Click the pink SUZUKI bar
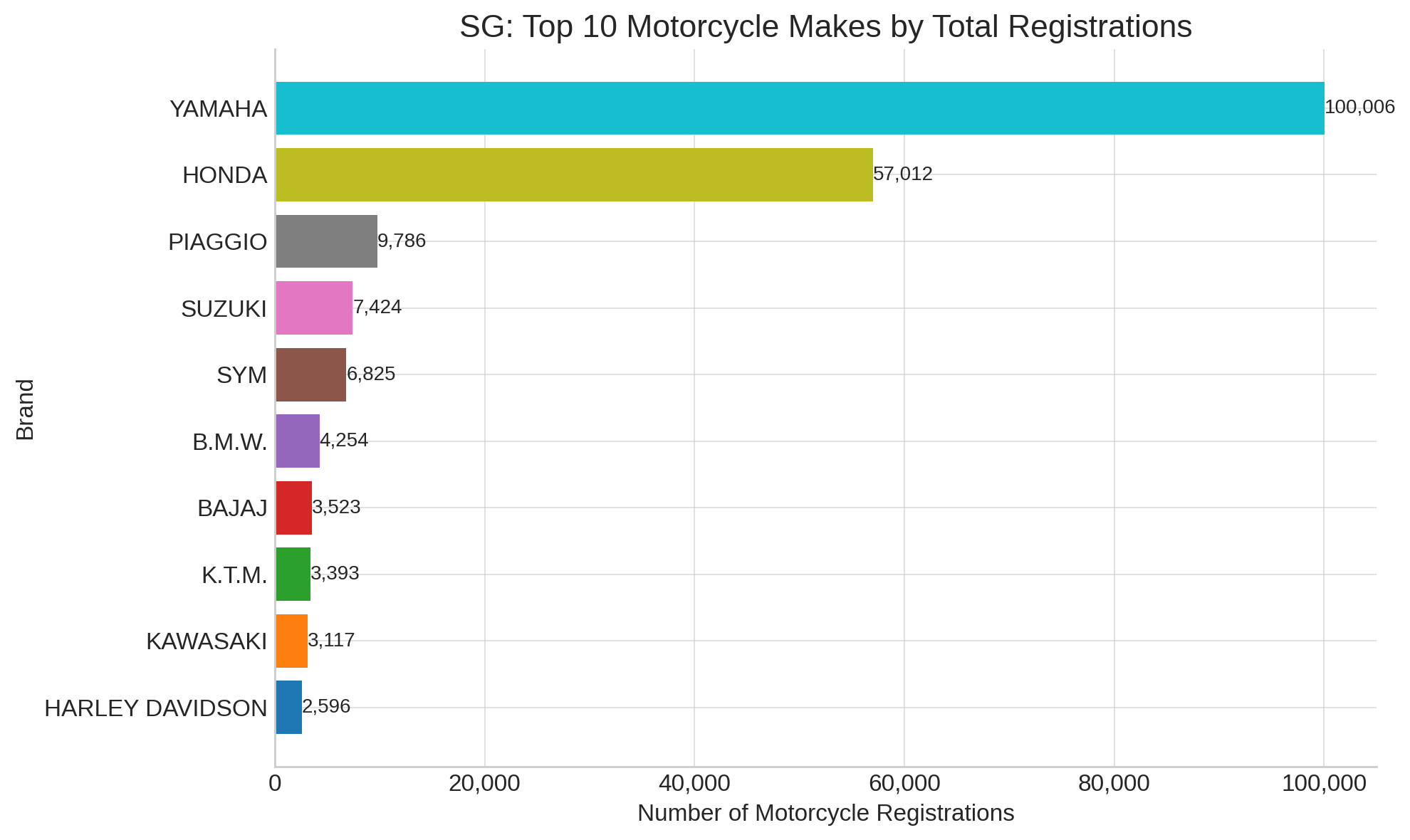The image size is (1410, 840). [x=314, y=308]
